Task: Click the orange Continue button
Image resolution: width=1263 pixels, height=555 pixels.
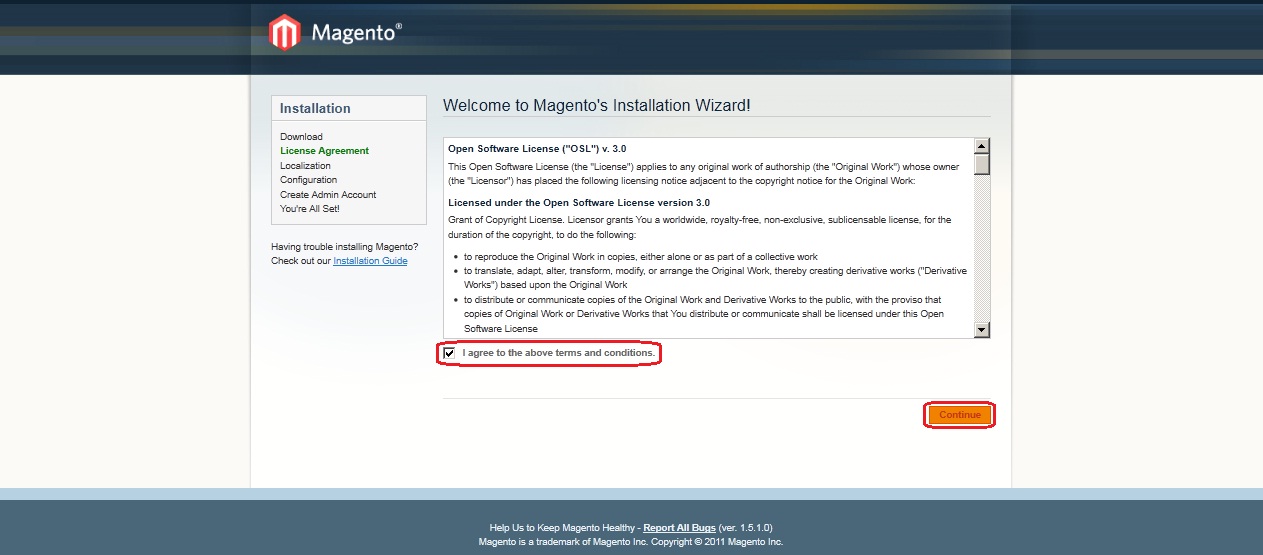Action: [959, 414]
